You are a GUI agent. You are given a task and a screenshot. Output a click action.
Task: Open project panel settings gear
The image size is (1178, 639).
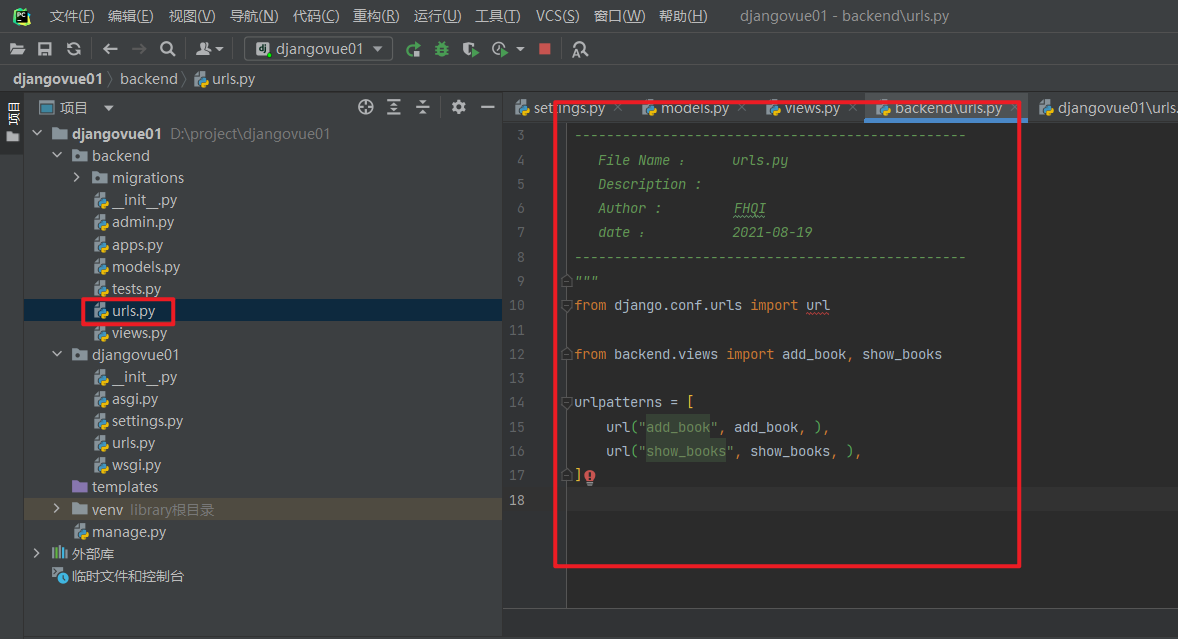[x=458, y=107]
